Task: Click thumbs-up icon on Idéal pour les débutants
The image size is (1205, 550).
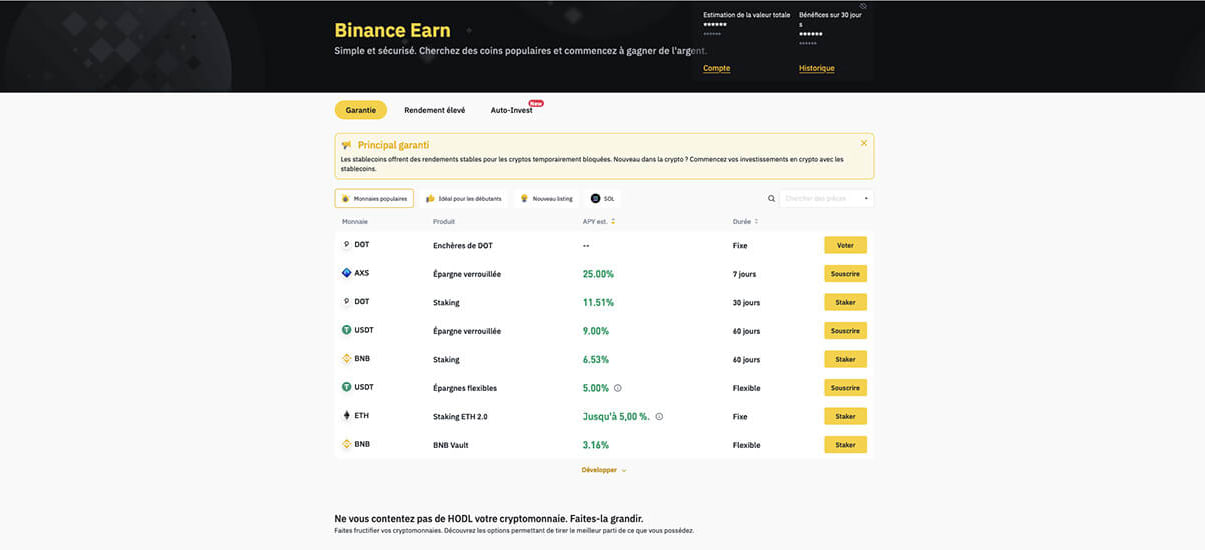Action: tap(430, 199)
